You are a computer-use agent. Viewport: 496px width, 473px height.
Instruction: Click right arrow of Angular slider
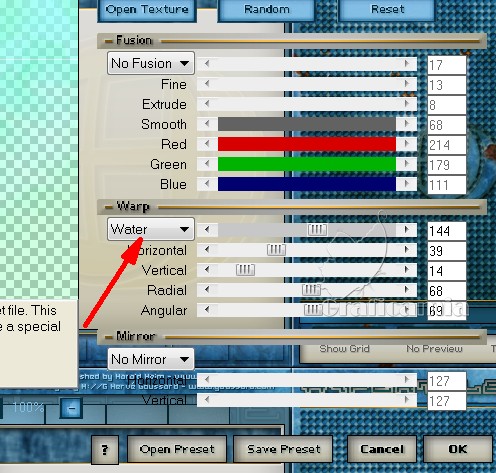point(407,310)
